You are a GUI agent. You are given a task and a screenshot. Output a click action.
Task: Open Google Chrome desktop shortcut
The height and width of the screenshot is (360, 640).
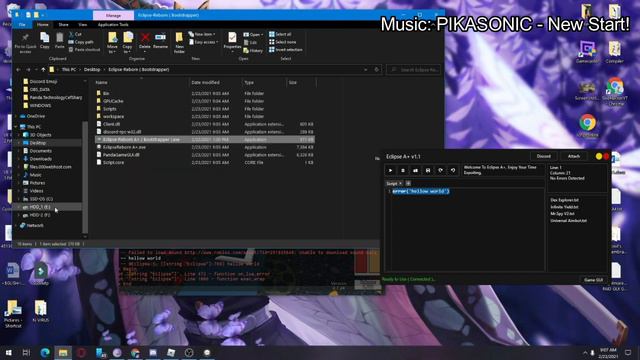pyautogui.click(x=587, y=125)
